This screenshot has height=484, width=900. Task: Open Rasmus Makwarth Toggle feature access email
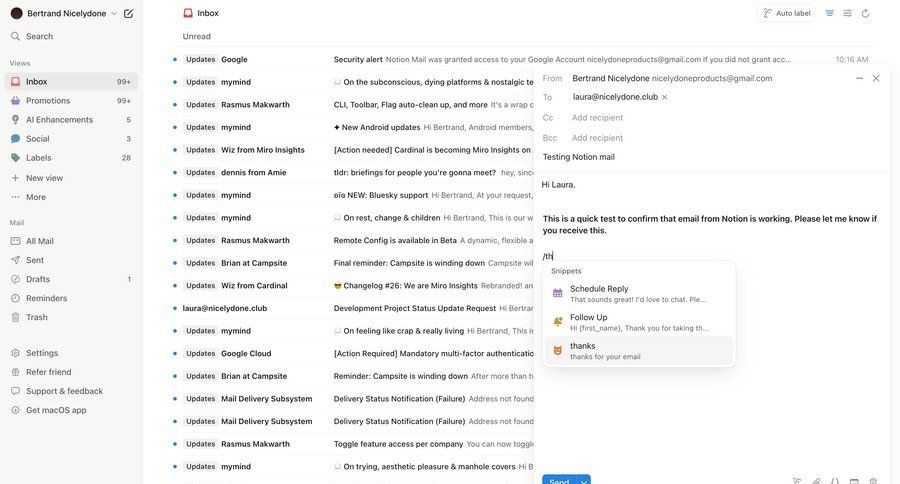[352, 444]
